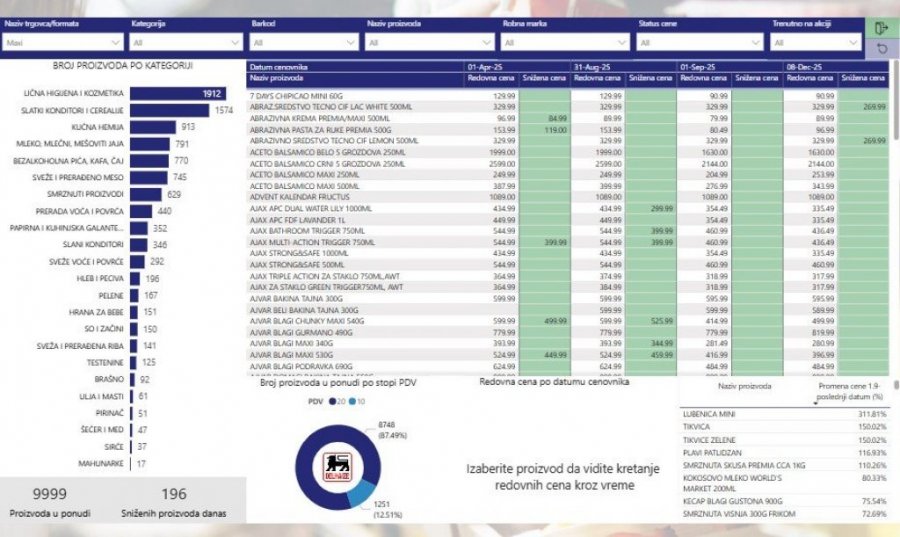Expand the Kategorija filter dropdown
This screenshot has width=900, height=537.
tap(186, 43)
